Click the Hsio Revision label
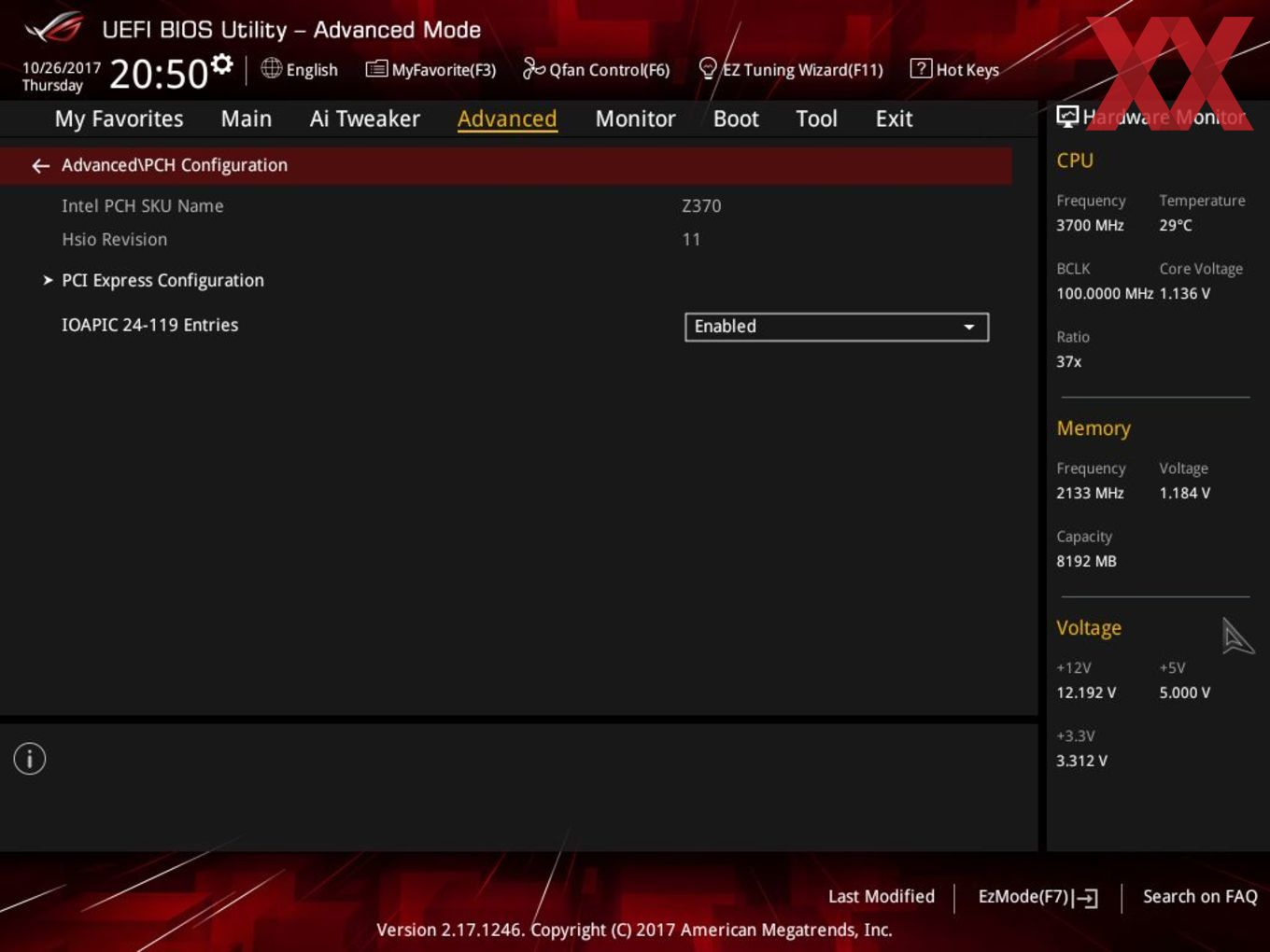Image resolution: width=1270 pixels, height=952 pixels. click(x=115, y=239)
